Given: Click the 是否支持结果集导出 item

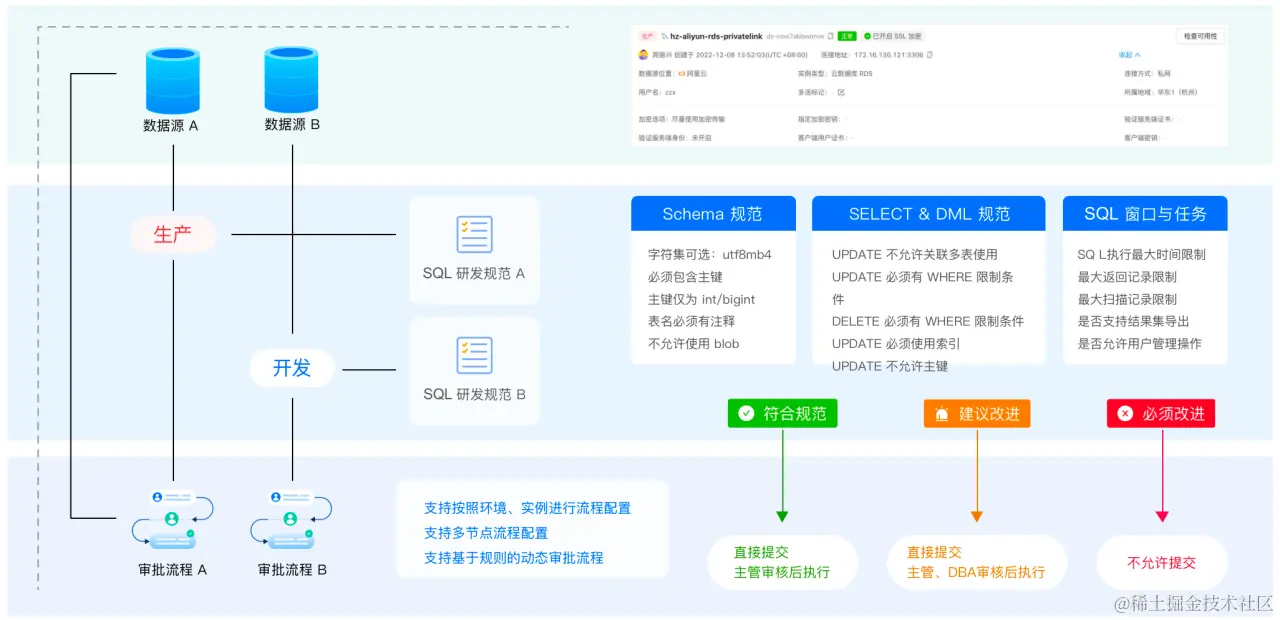Looking at the screenshot, I should click(1133, 321).
